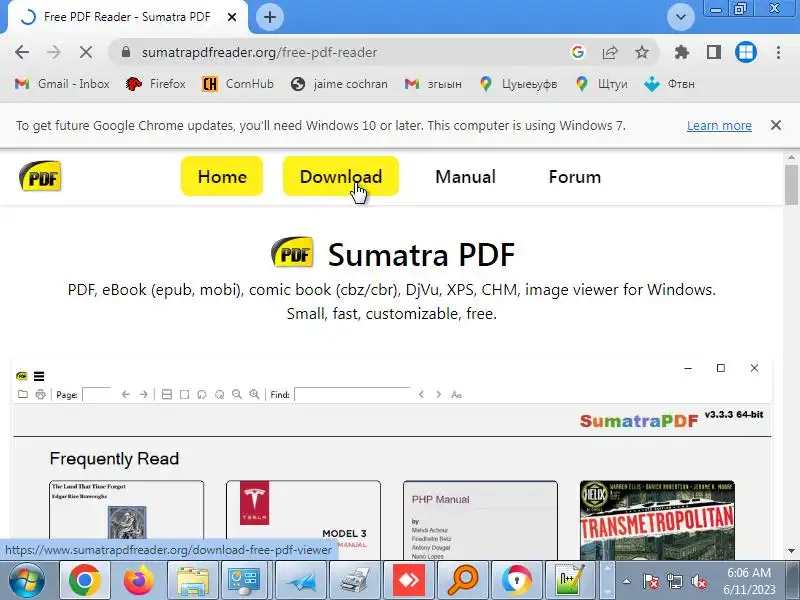Open the згыын bookmark
This screenshot has height=600, width=800.
click(x=433, y=84)
